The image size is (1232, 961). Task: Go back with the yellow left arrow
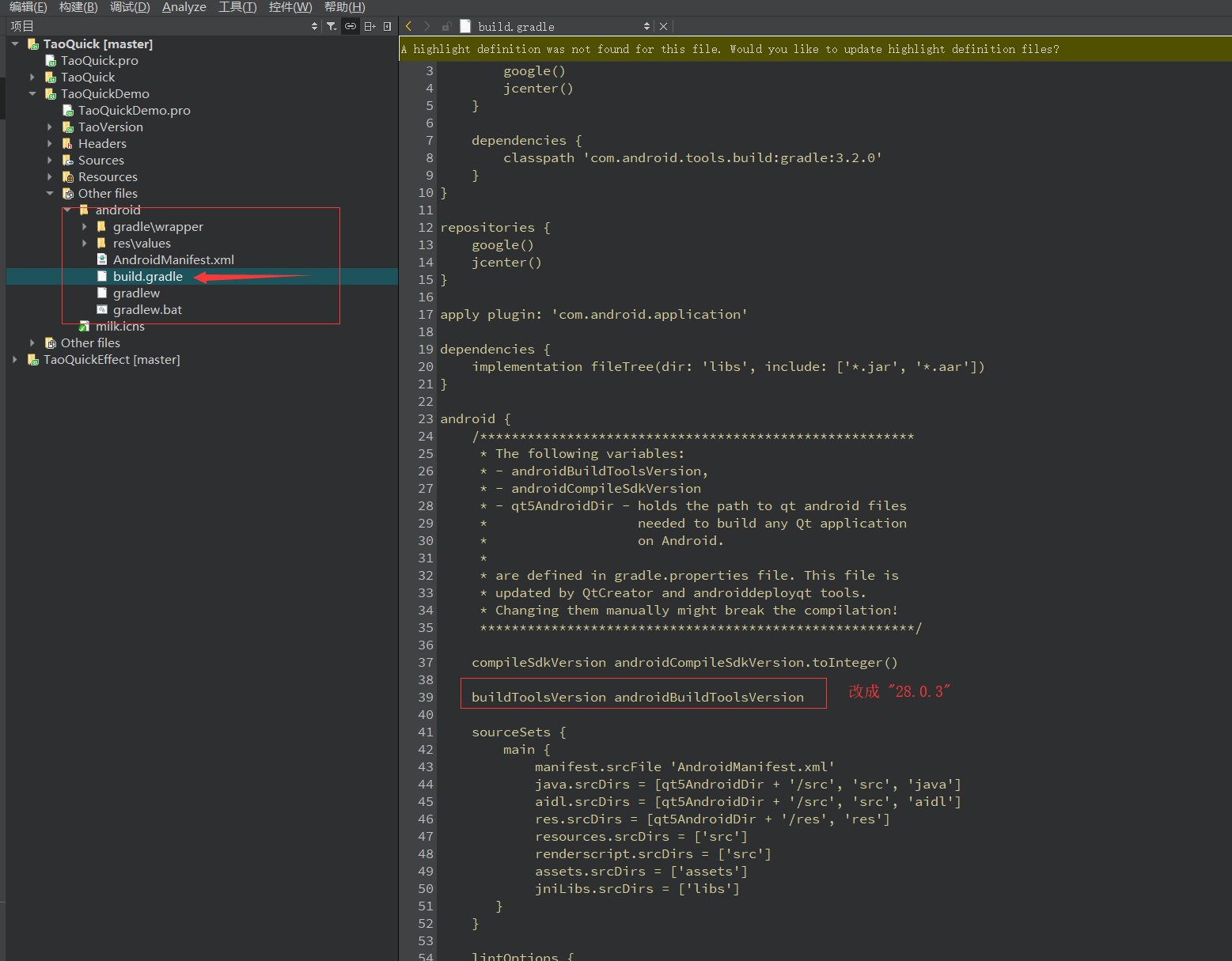pos(409,26)
